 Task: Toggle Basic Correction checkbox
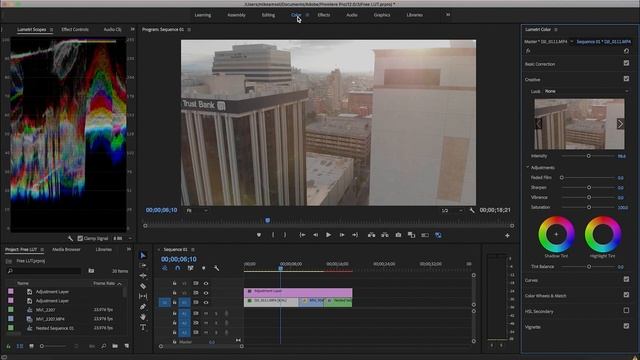point(627,63)
